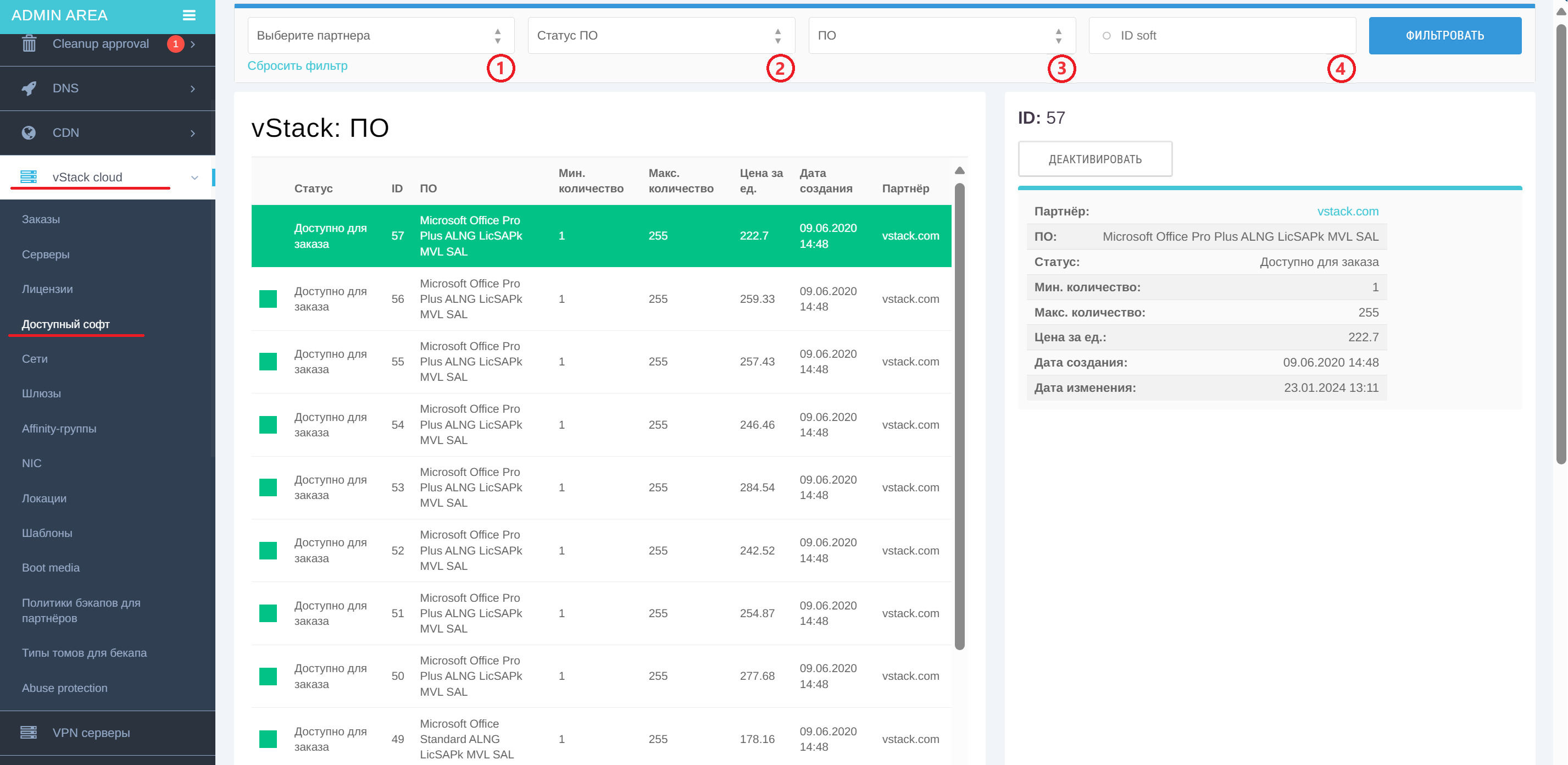The height and width of the screenshot is (765, 1568).
Task: Open the Статус ПО dropdown
Action: pos(660,35)
